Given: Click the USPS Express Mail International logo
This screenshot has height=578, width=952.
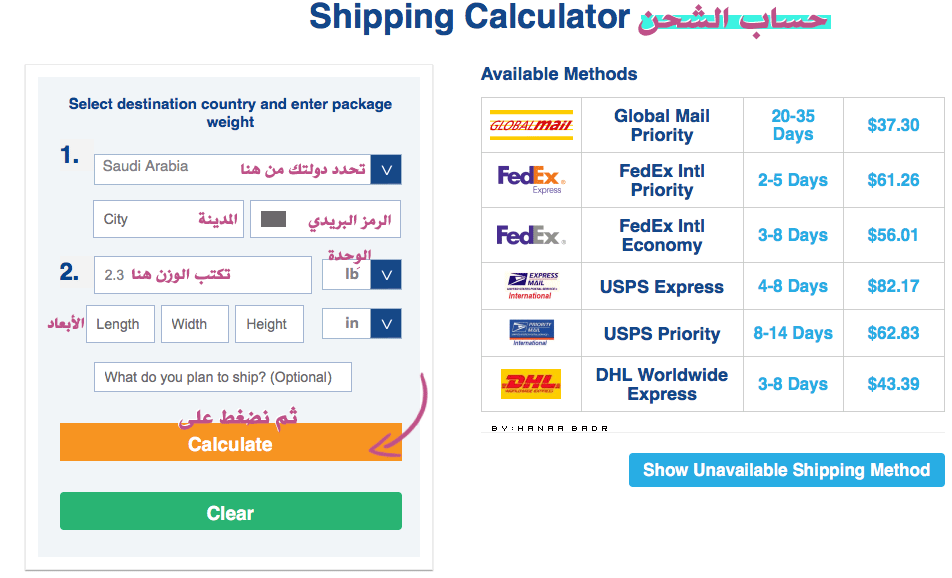Looking at the screenshot, I should click(532, 285).
